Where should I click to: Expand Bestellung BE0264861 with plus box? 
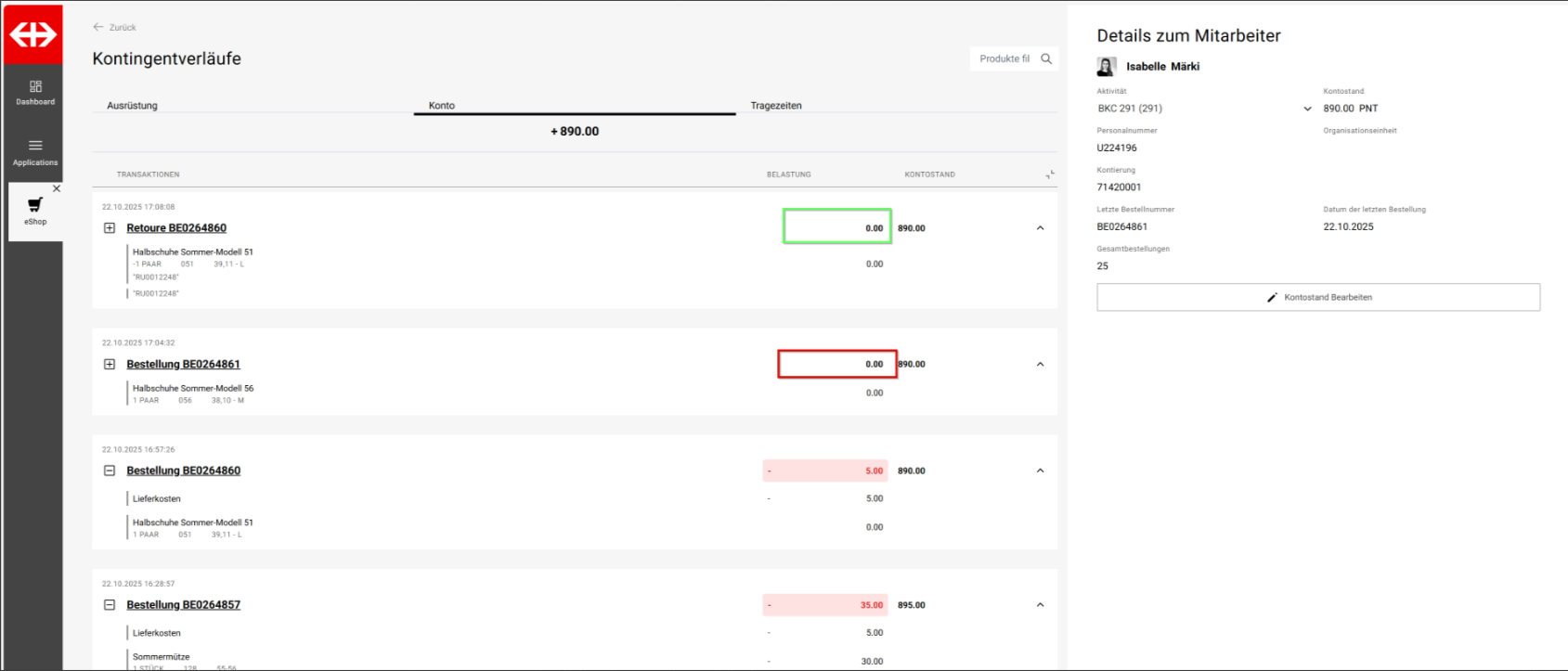[110, 365]
